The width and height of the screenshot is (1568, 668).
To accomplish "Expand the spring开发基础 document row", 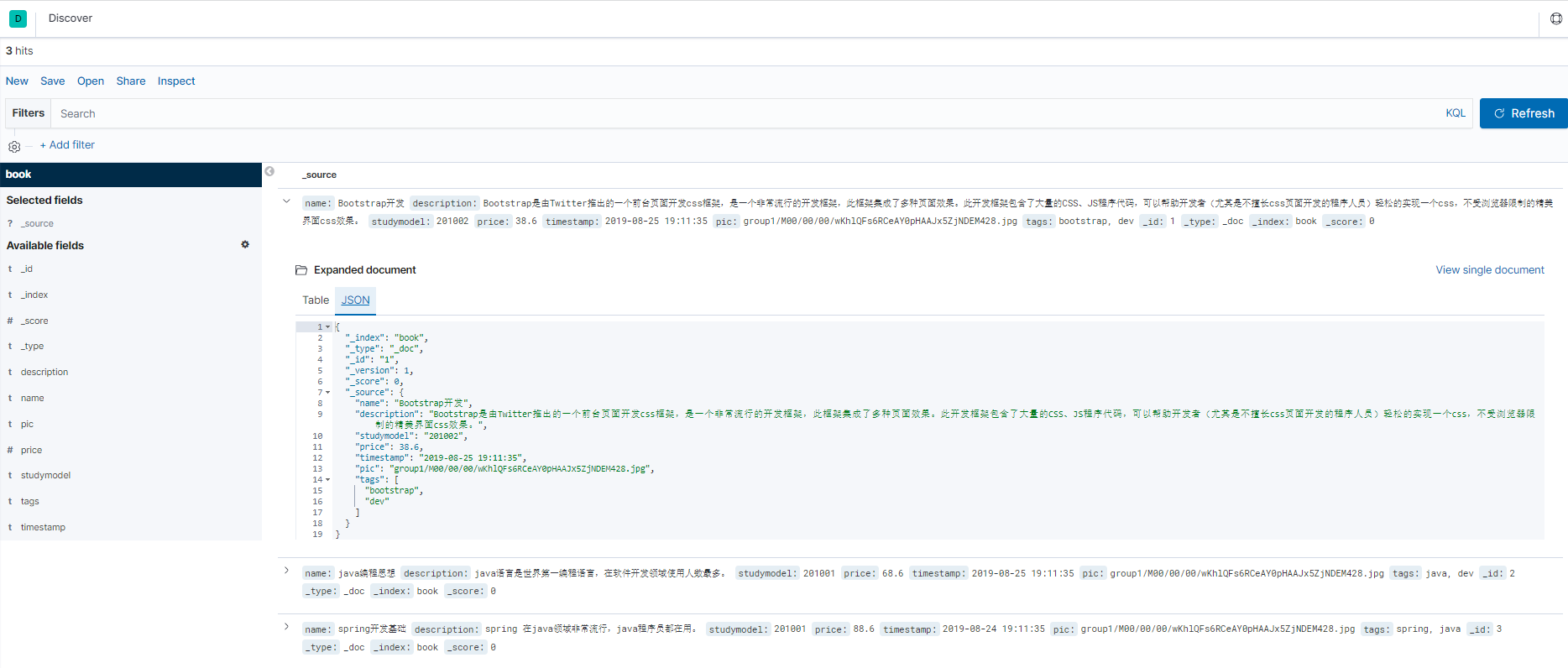I will coord(286,627).
